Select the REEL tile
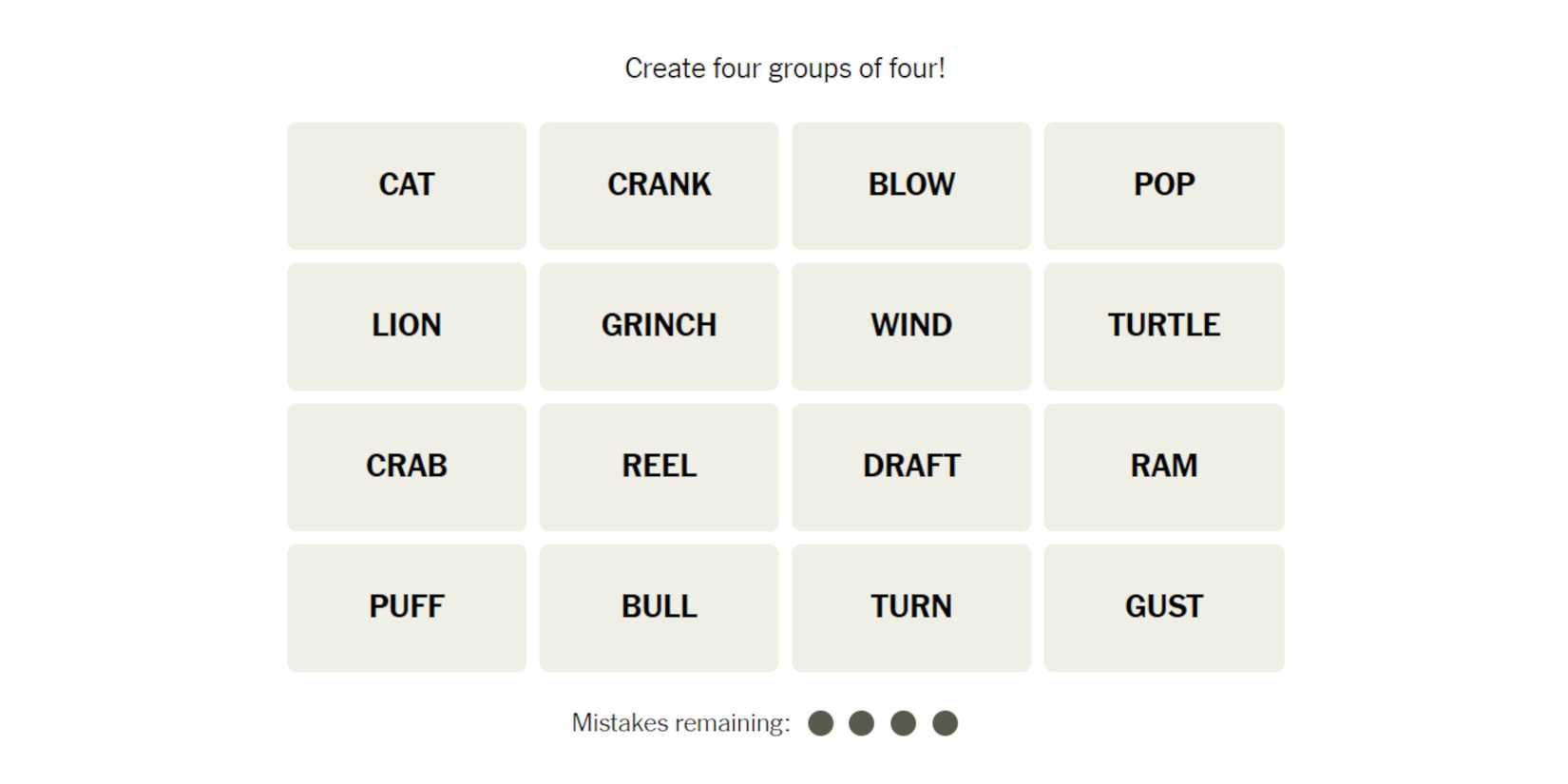 (x=659, y=467)
